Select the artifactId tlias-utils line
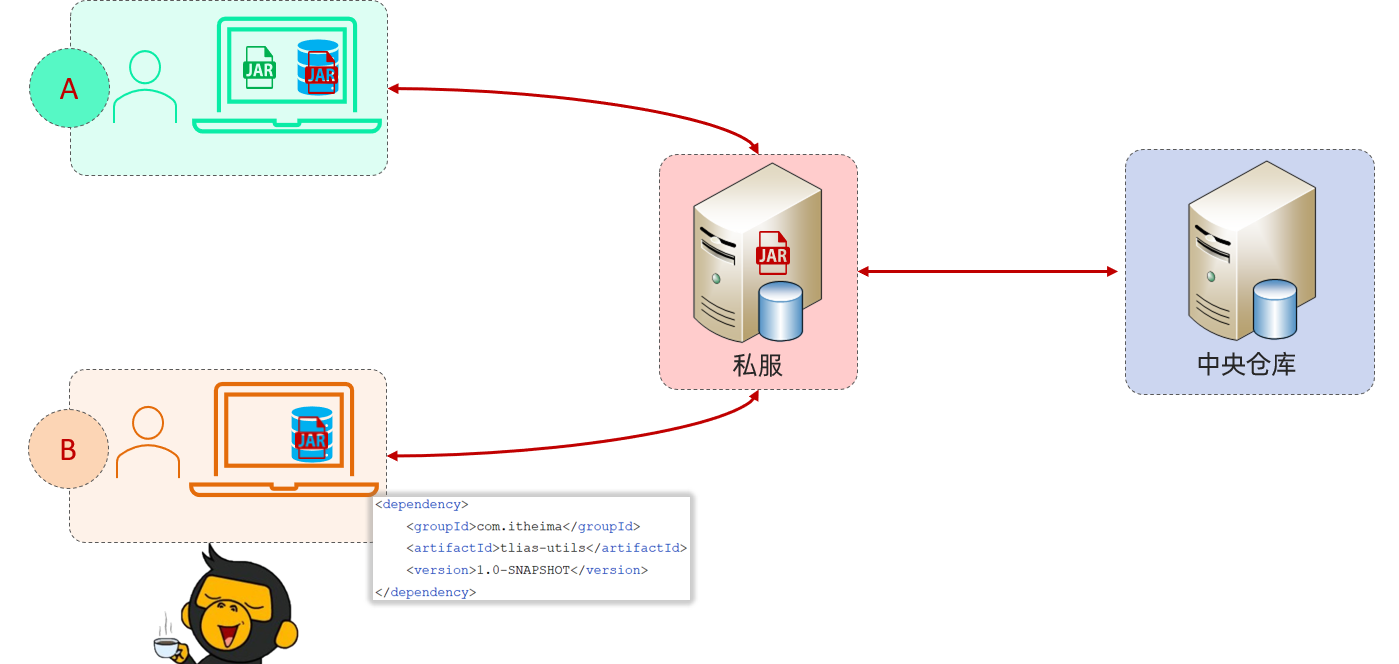This screenshot has height=664, width=1399. coord(546,548)
